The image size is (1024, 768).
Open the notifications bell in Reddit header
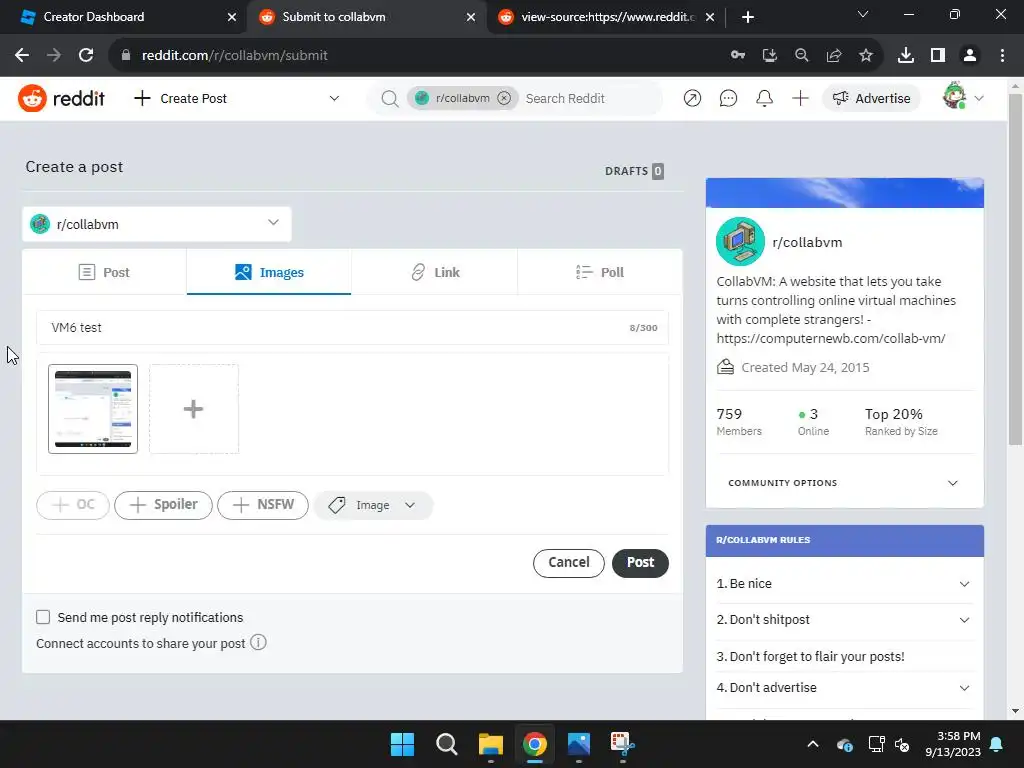pos(764,98)
